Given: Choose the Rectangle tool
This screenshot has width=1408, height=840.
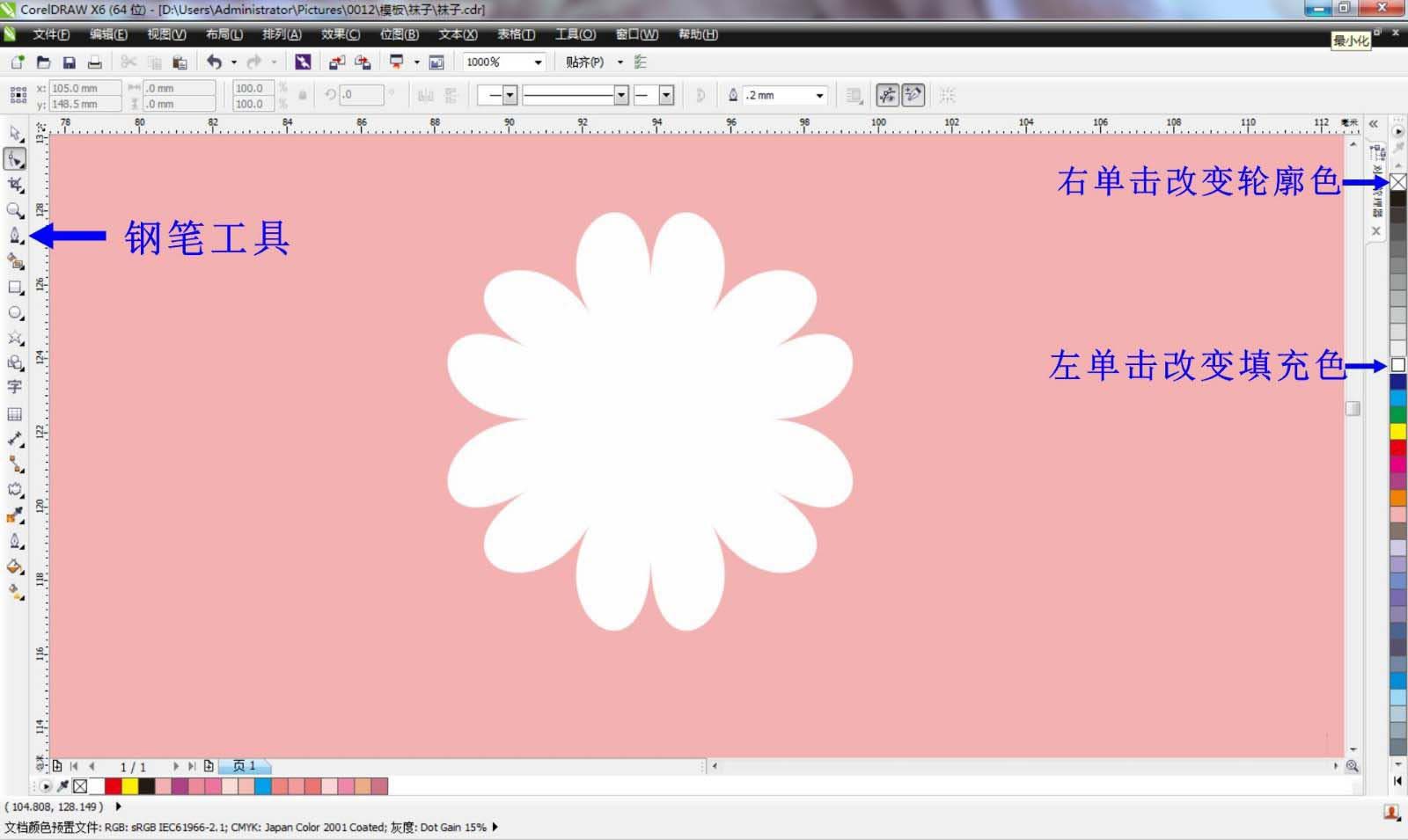Looking at the screenshot, I should tap(15, 288).
